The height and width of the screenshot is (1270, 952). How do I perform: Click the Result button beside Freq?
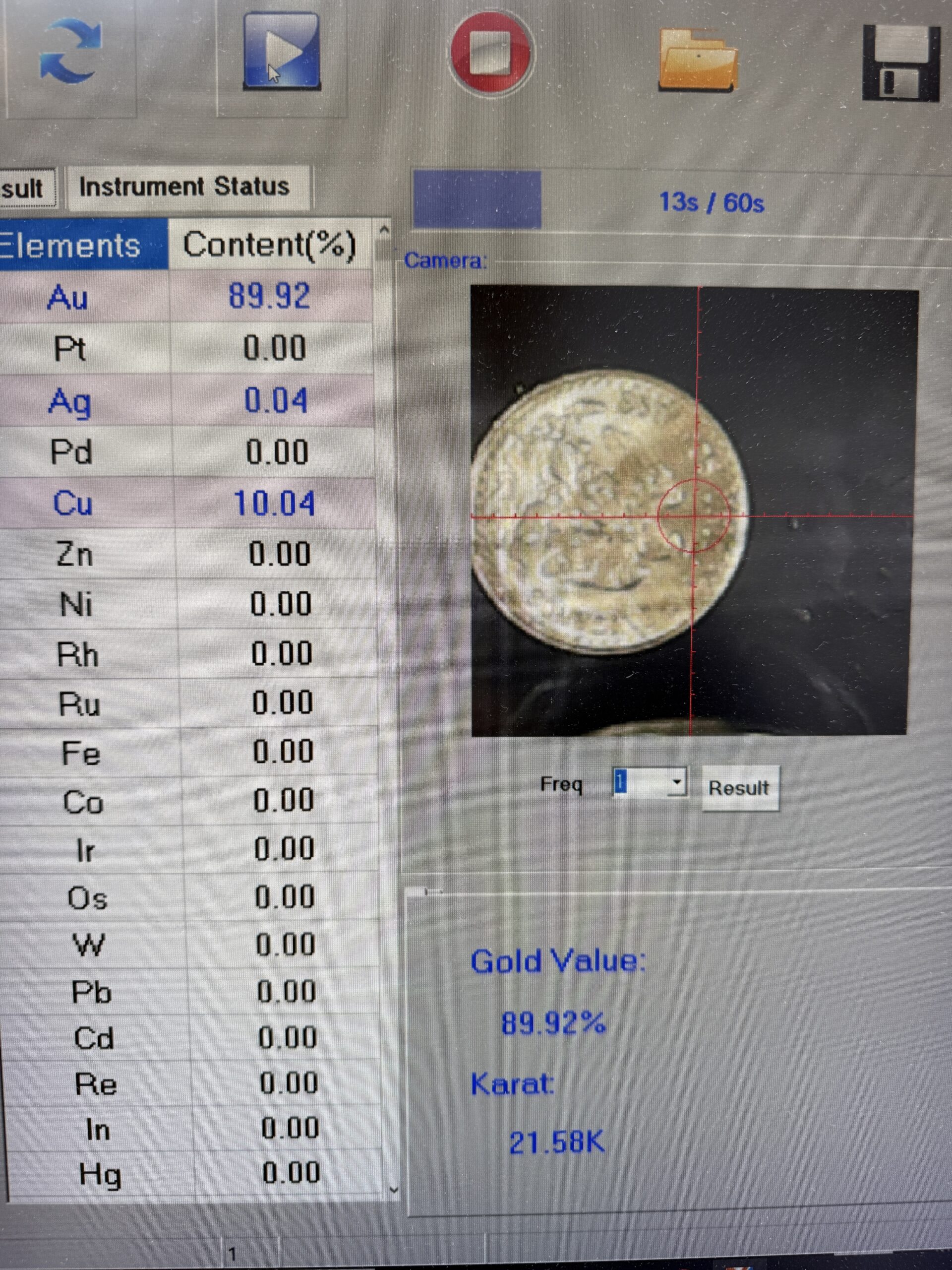pos(739,788)
